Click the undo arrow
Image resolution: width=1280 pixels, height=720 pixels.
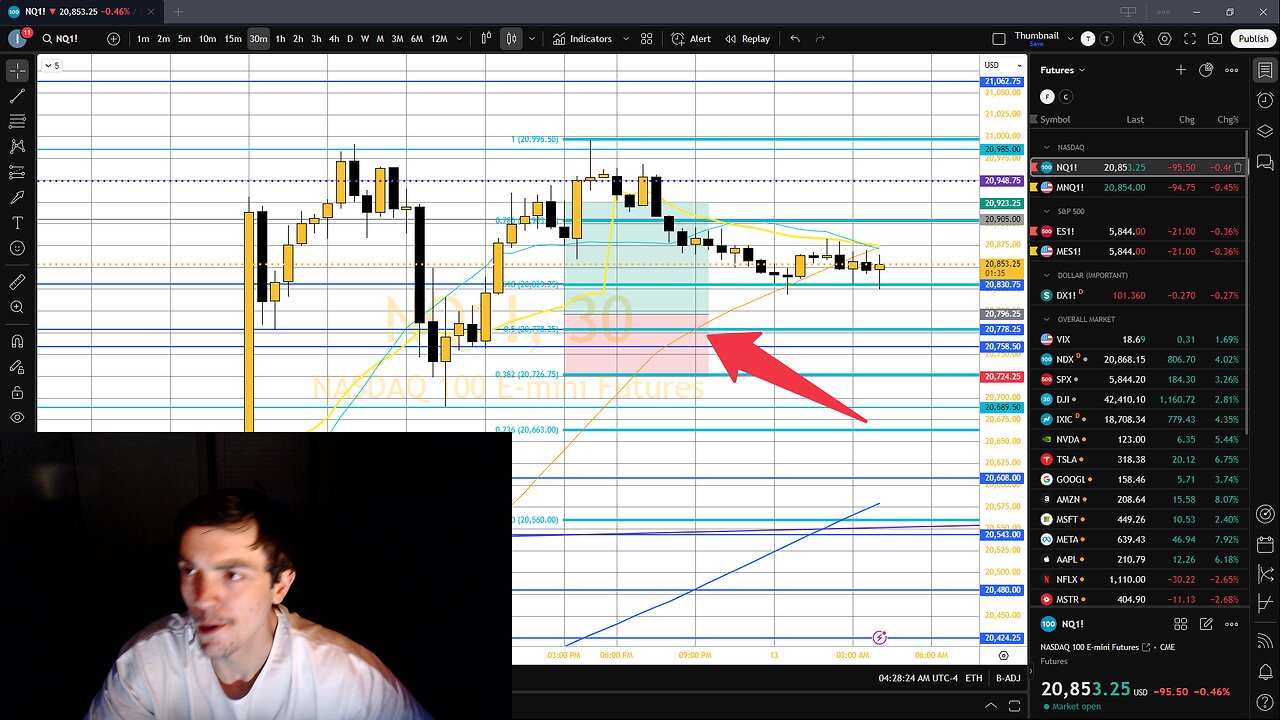[x=795, y=39]
